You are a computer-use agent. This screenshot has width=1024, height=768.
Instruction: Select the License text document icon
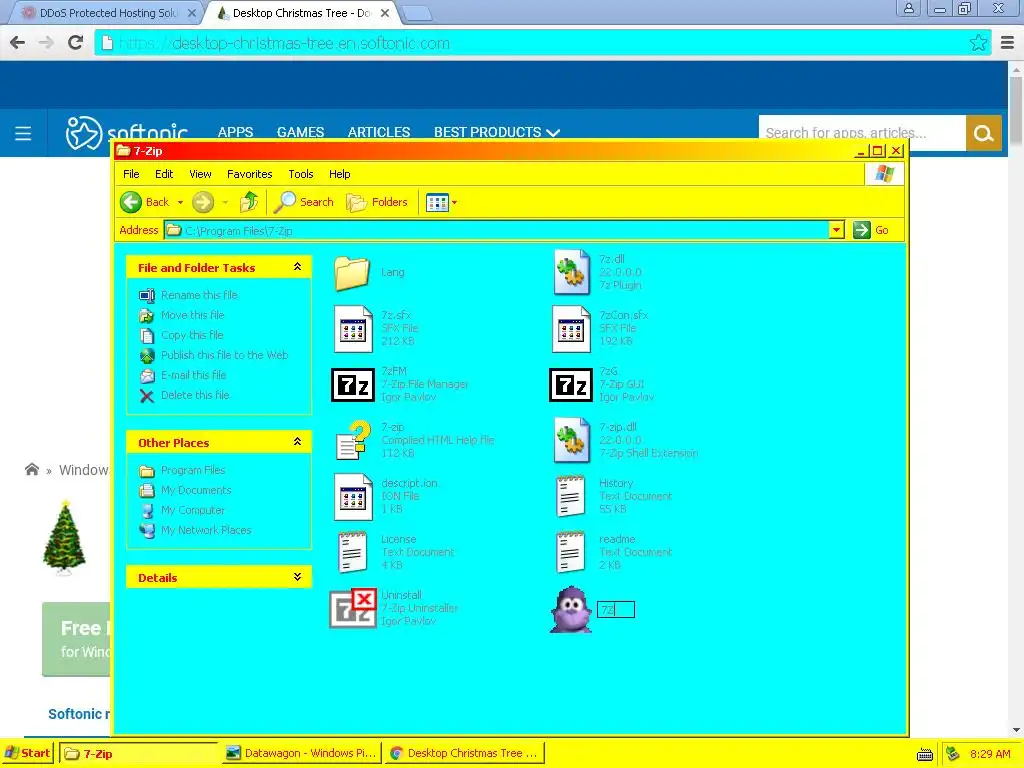pyautogui.click(x=353, y=553)
